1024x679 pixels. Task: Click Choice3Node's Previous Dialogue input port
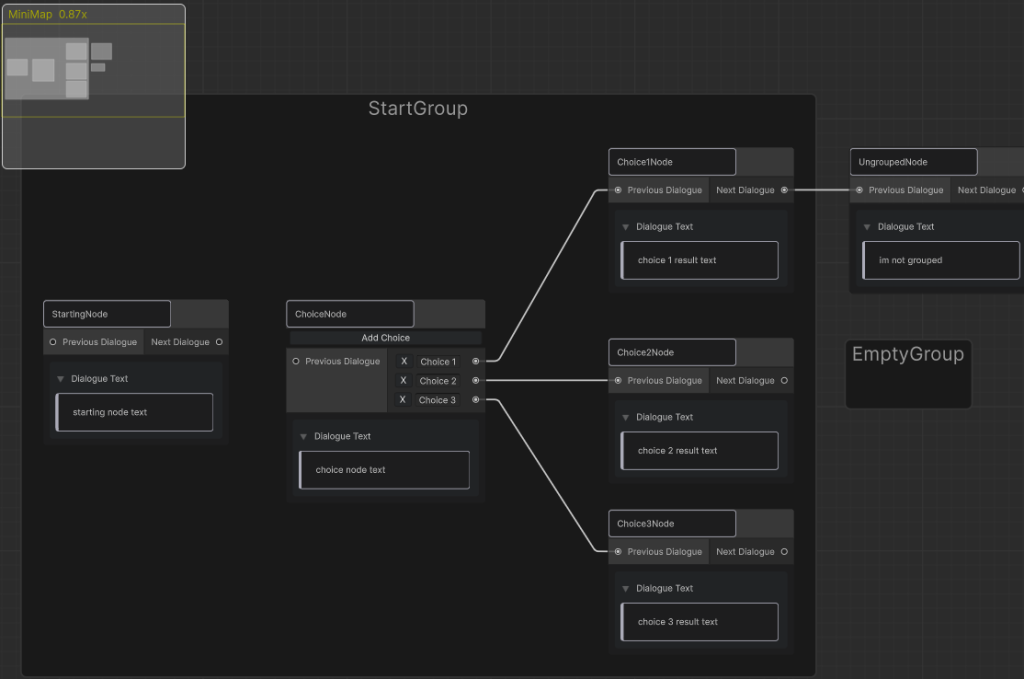[618, 551]
